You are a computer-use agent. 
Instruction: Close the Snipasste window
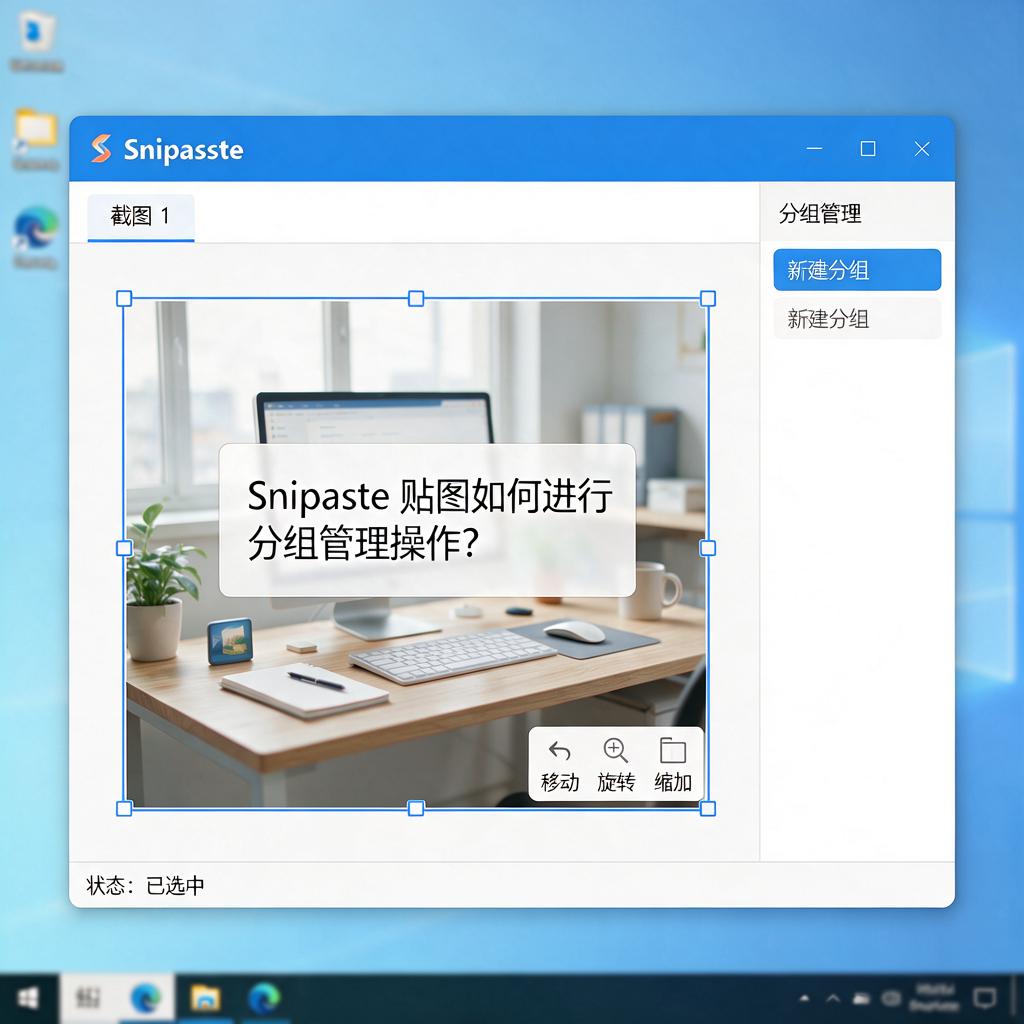(922, 149)
